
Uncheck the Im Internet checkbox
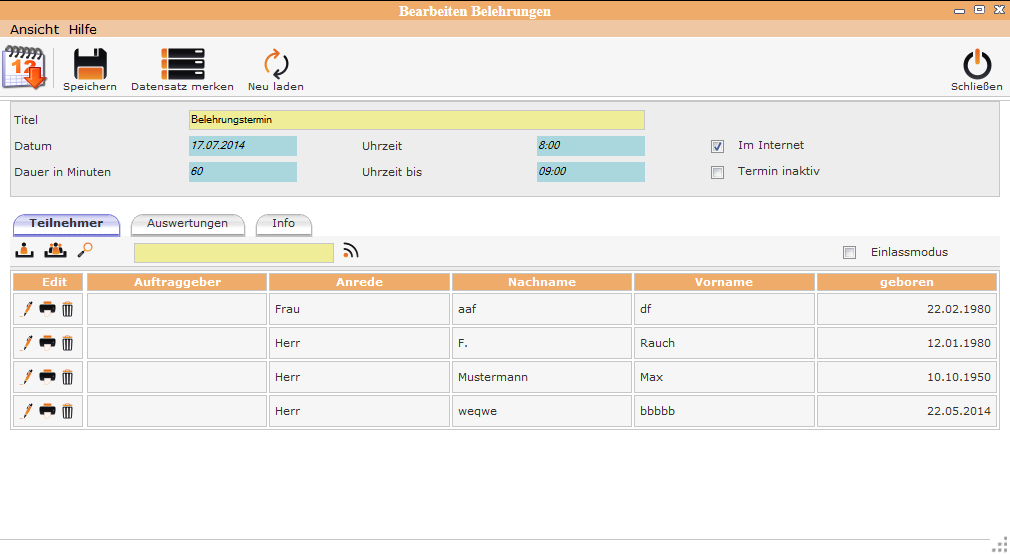point(717,146)
